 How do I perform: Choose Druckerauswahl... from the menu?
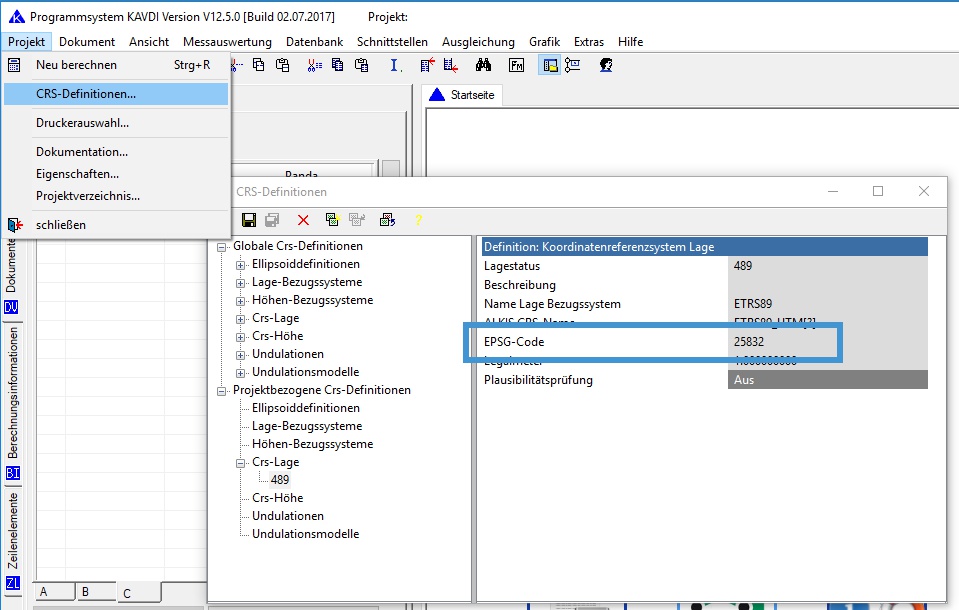(x=116, y=123)
